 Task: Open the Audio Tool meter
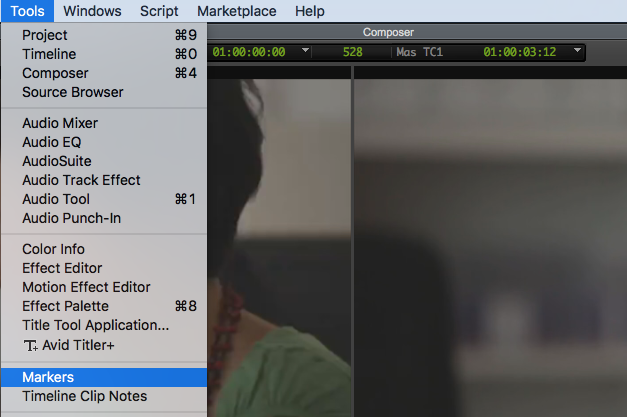pyautogui.click(x=55, y=199)
